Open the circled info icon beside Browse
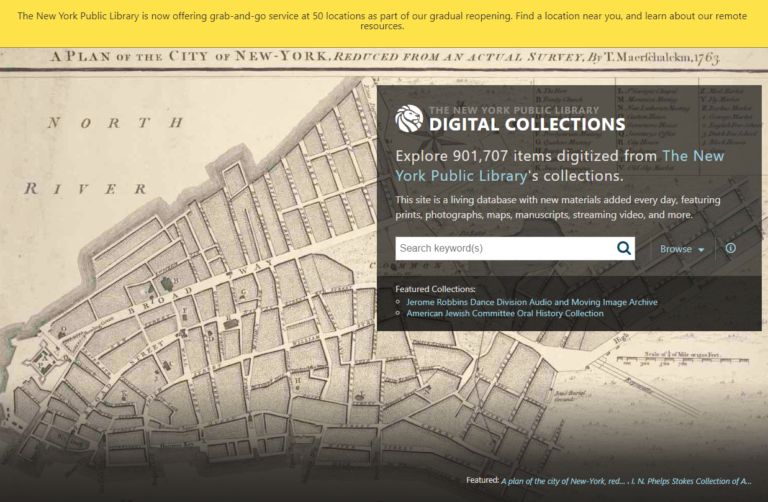The width and height of the screenshot is (768, 502). point(730,248)
